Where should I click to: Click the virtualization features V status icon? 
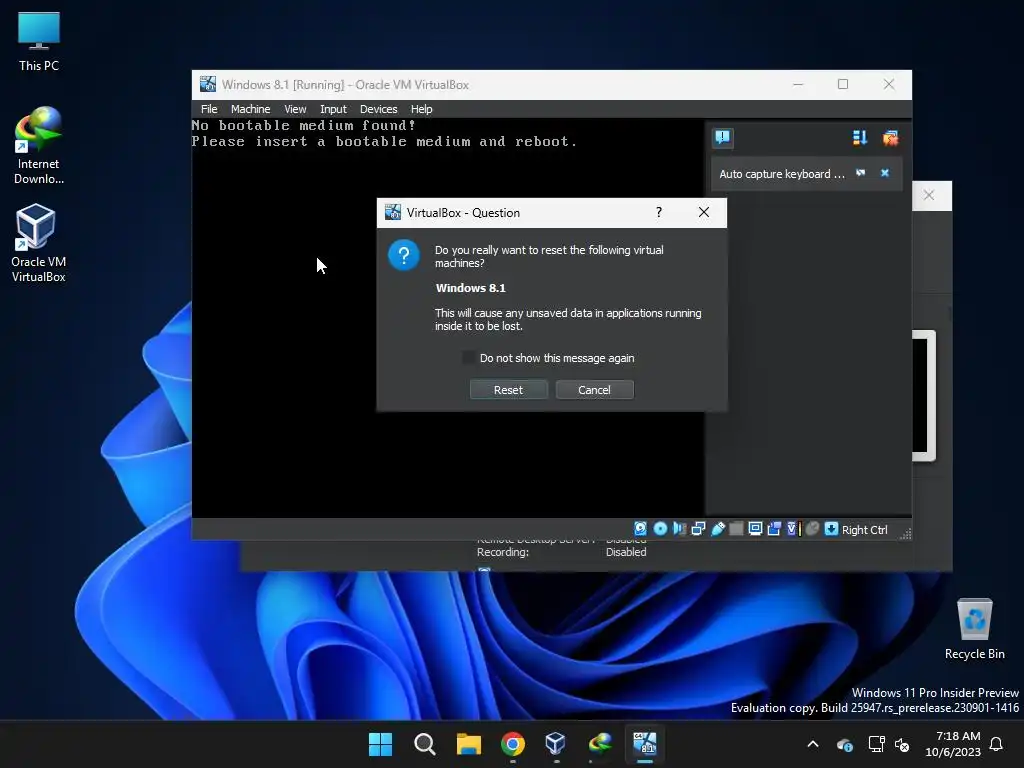pyautogui.click(x=793, y=529)
